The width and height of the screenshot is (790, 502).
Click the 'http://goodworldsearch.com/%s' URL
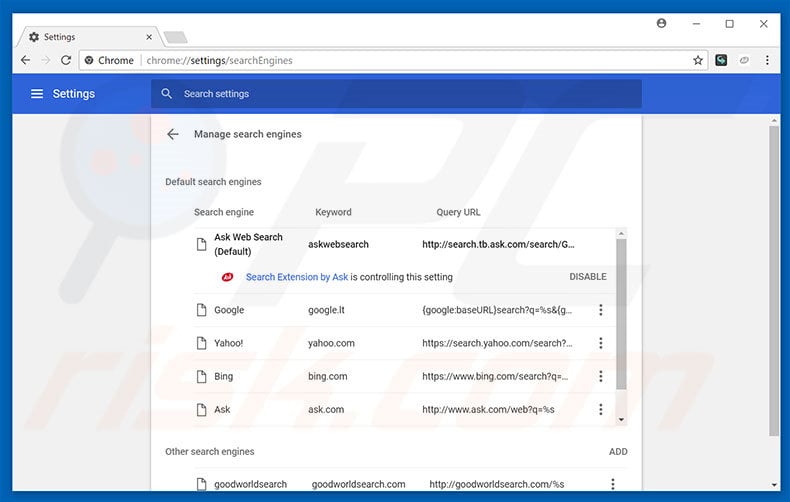coord(497,484)
